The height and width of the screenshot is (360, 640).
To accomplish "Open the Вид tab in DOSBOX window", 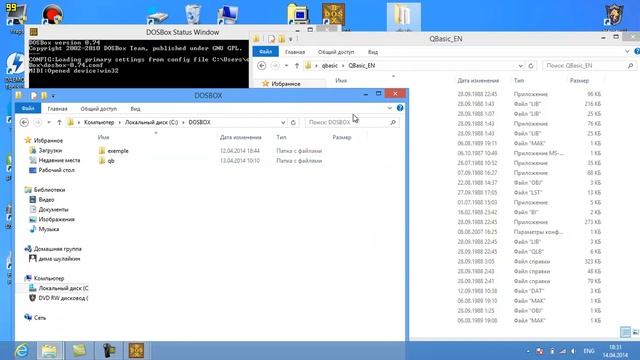I will tap(136, 109).
